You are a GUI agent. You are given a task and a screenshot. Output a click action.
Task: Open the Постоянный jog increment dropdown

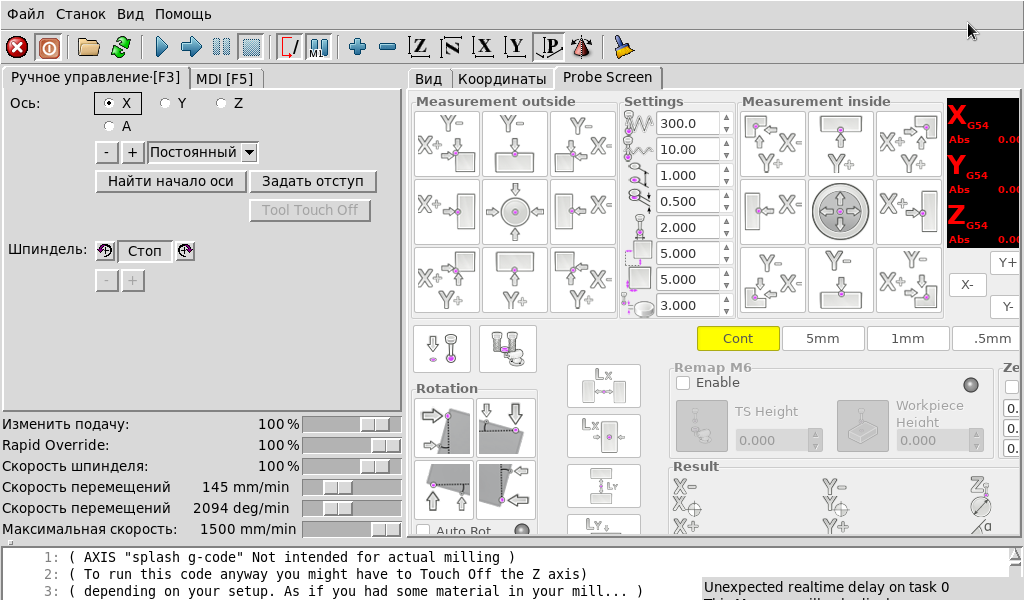[x=250, y=153]
